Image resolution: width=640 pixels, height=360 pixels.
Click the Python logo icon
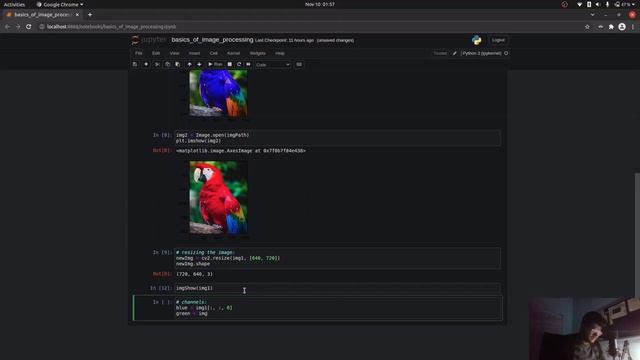click(476, 40)
